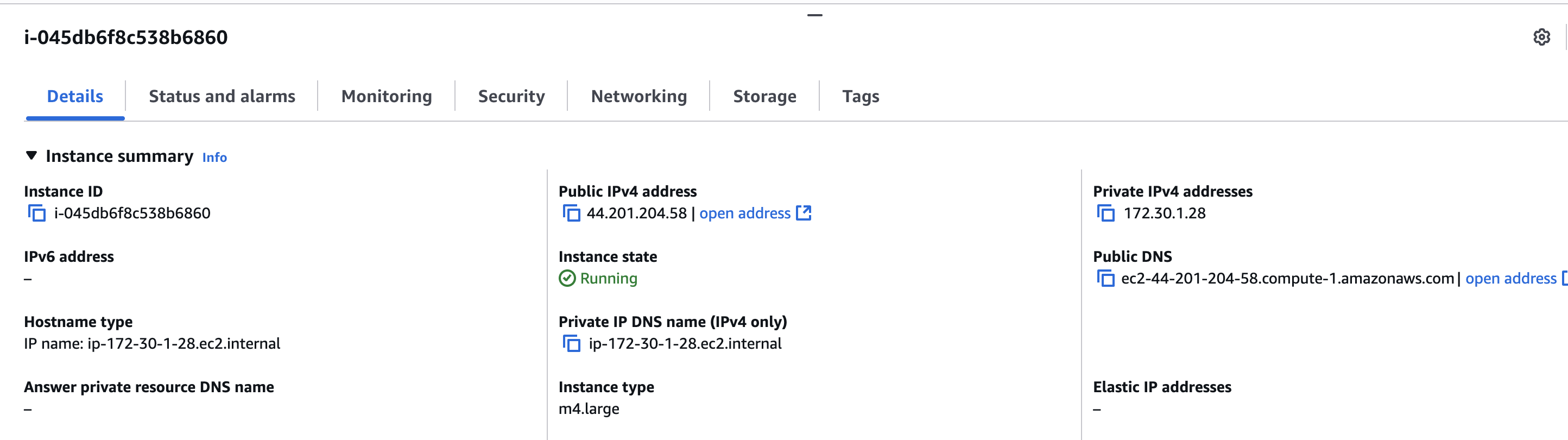Copy the Public IPv4 address 44.201.204.58
Screen dimensions: 1568x440
coord(571,213)
